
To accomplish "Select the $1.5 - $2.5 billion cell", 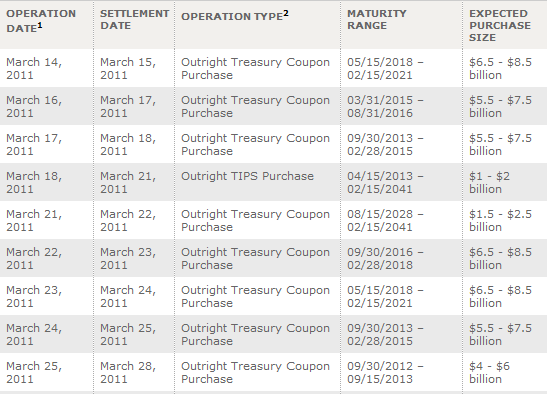I will [500, 221].
